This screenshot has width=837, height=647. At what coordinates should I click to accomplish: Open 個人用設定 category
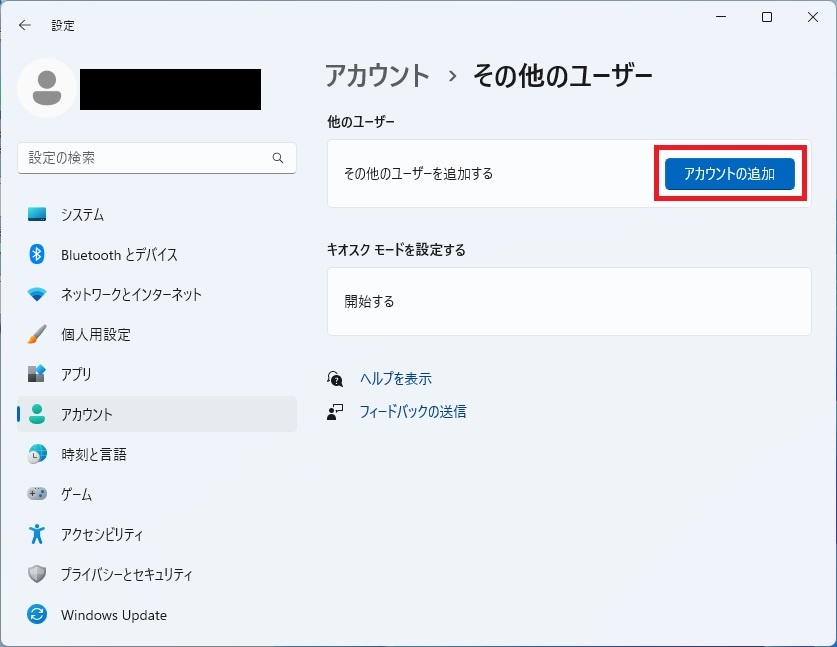click(157, 334)
